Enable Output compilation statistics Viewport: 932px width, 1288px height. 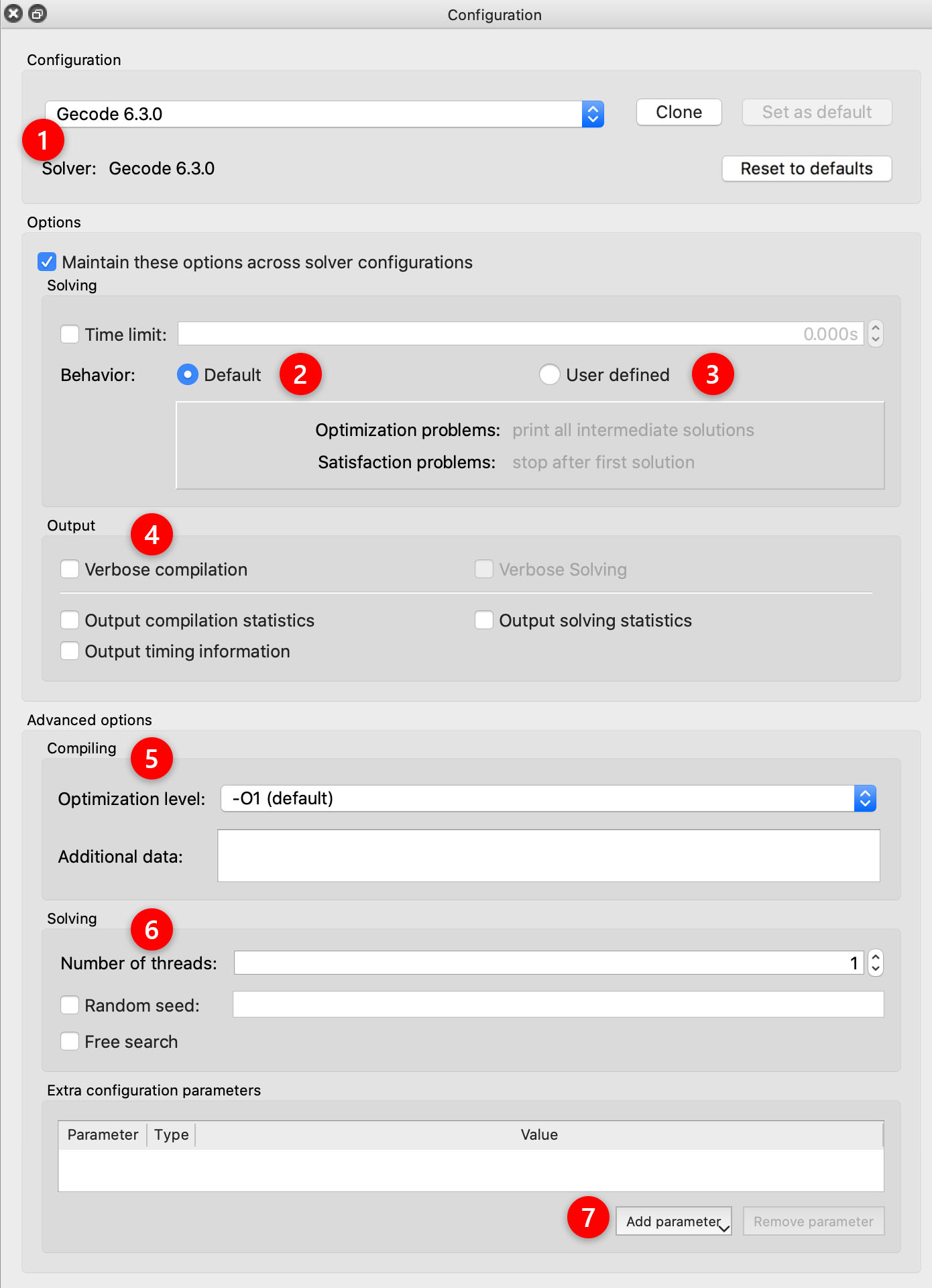pyautogui.click(x=70, y=620)
